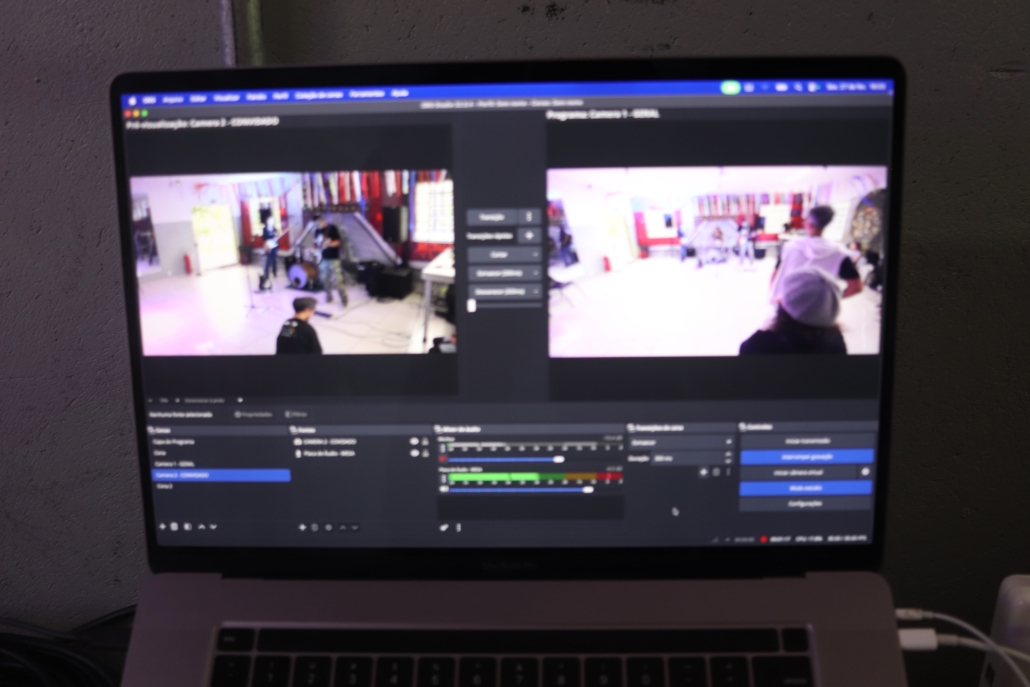Open source properties gear icon in Fontes
1030x687 pixels.
click(328, 527)
